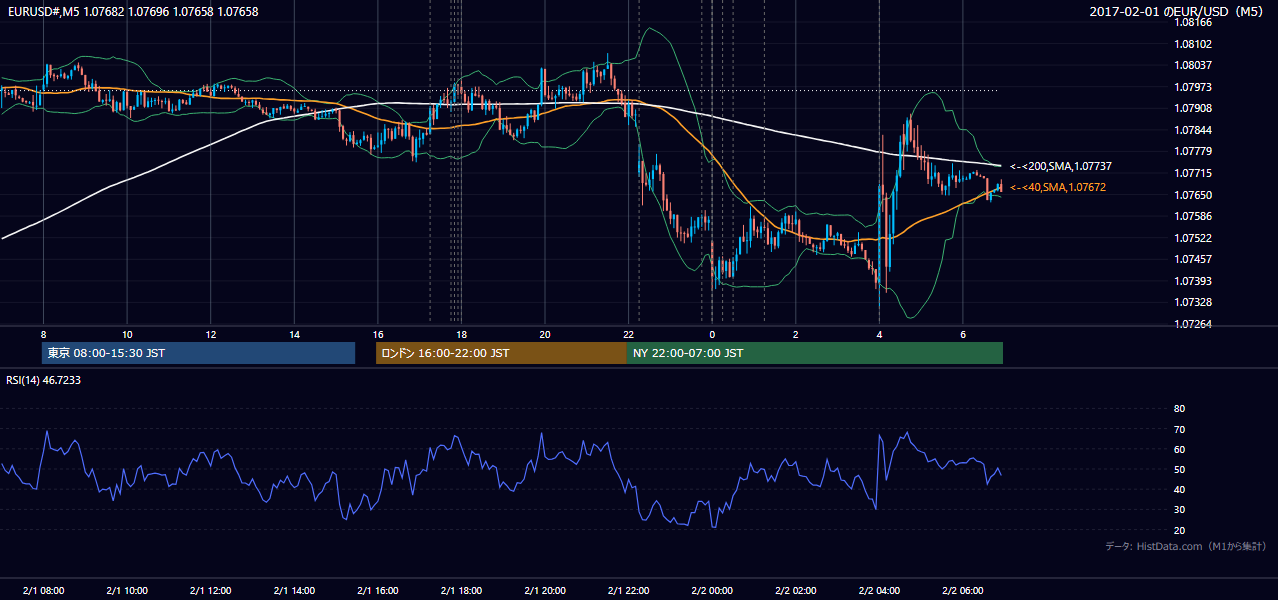Click the データ: HistData.com source credit
The width and height of the screenshot is (1278, 600).
pyautogui.click(x=1185, y=546)
